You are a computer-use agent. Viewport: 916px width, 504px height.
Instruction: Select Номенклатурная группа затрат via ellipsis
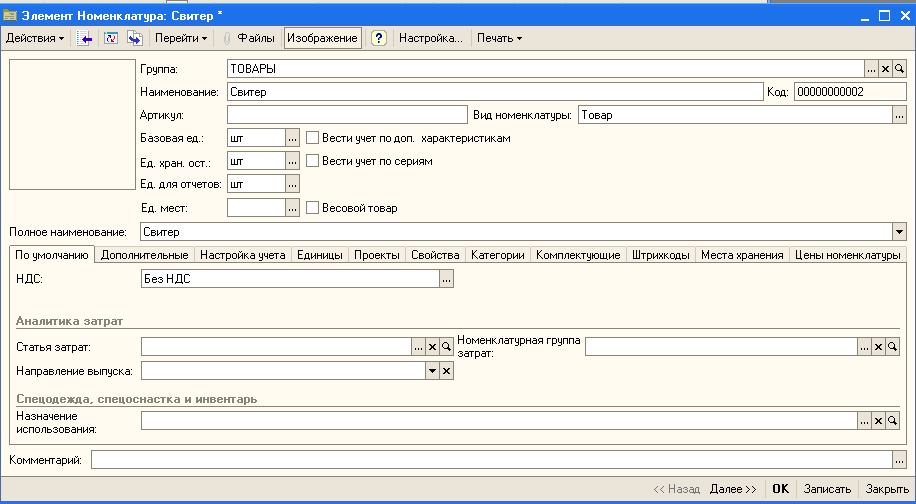864,347
